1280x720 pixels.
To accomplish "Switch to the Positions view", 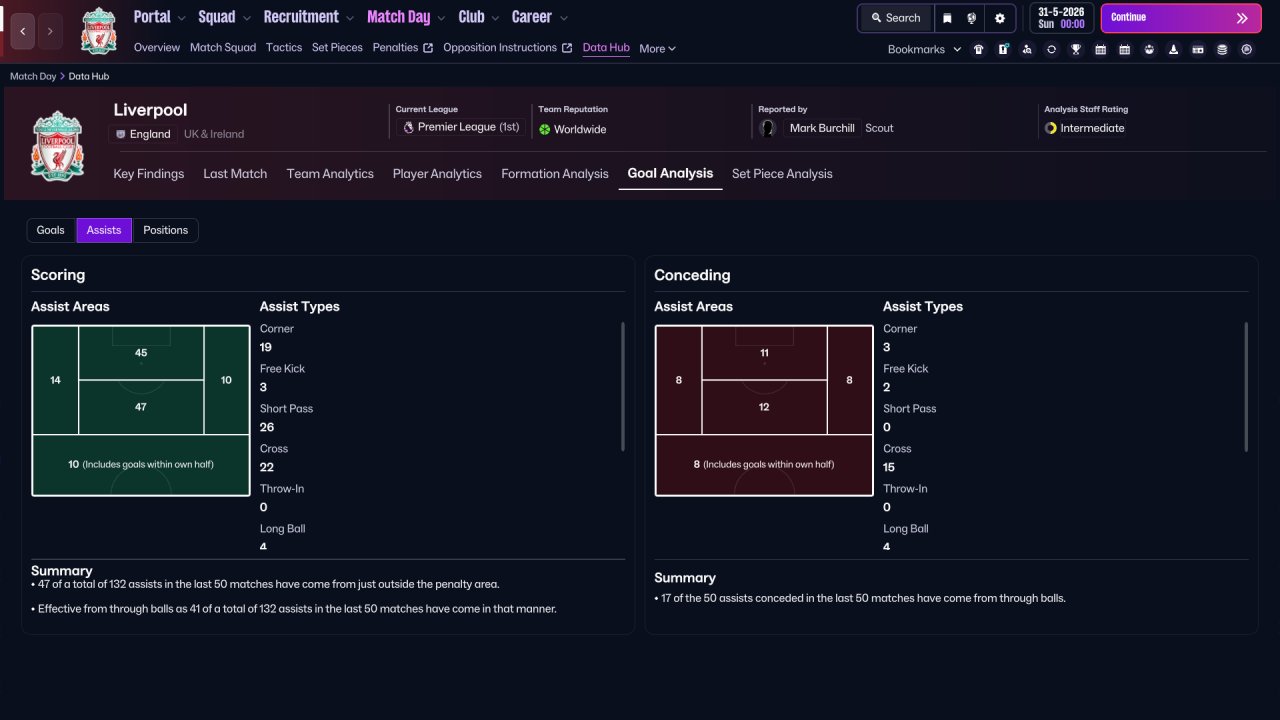I will click(165, 230).
